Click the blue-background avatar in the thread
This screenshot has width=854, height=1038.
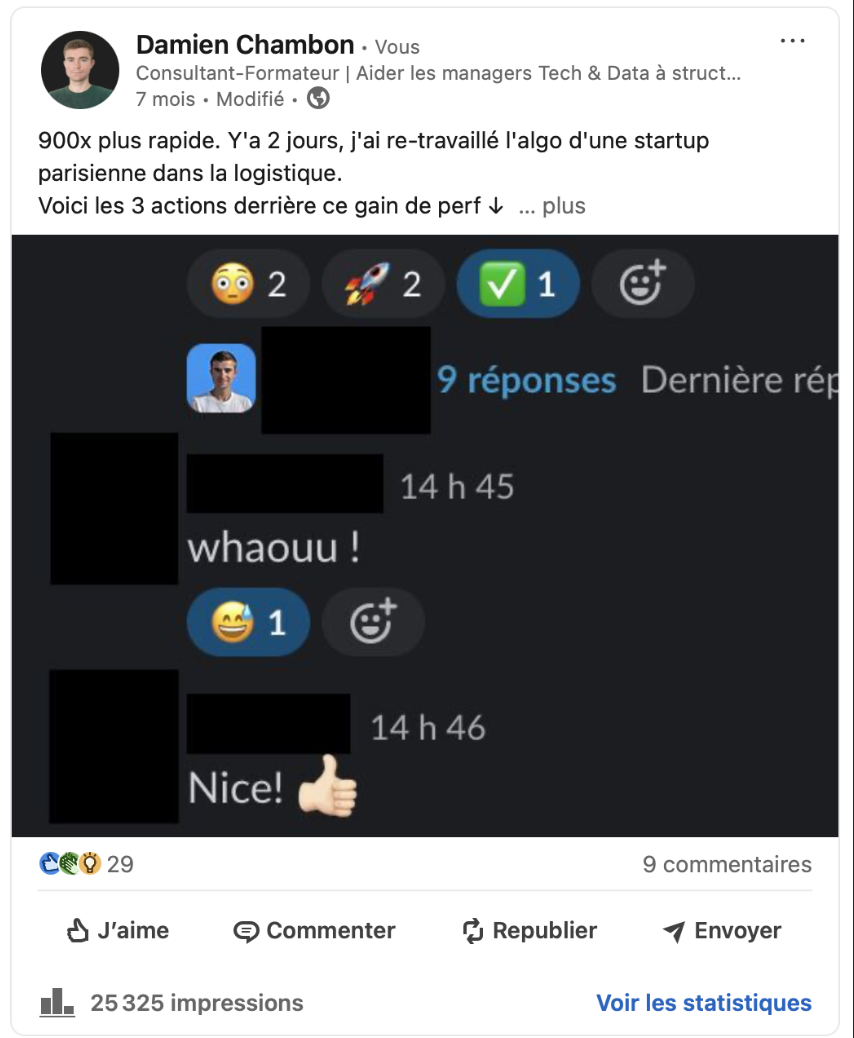click(221, 378)
